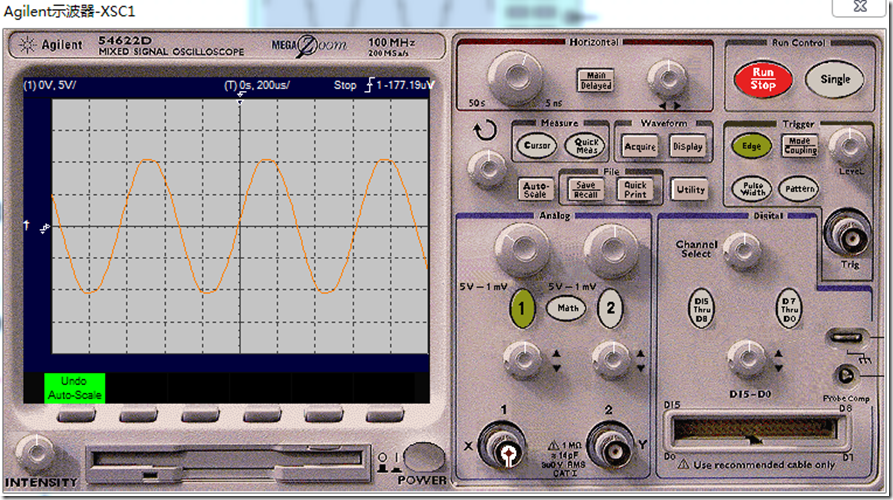Select the Pulse Width trigger
The width and height of the screenshot is (893, 500).
click(x=752, y=189)
